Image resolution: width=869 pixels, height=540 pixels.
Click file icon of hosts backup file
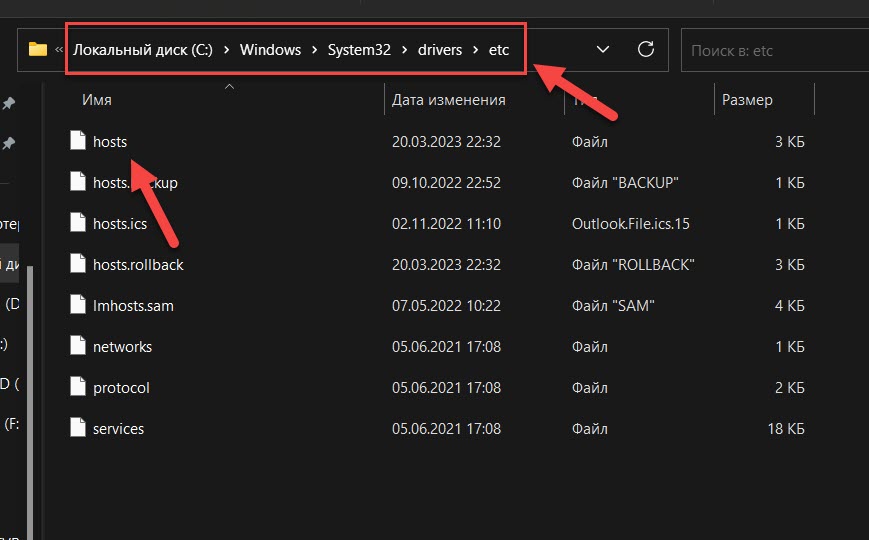click(78, 181)
